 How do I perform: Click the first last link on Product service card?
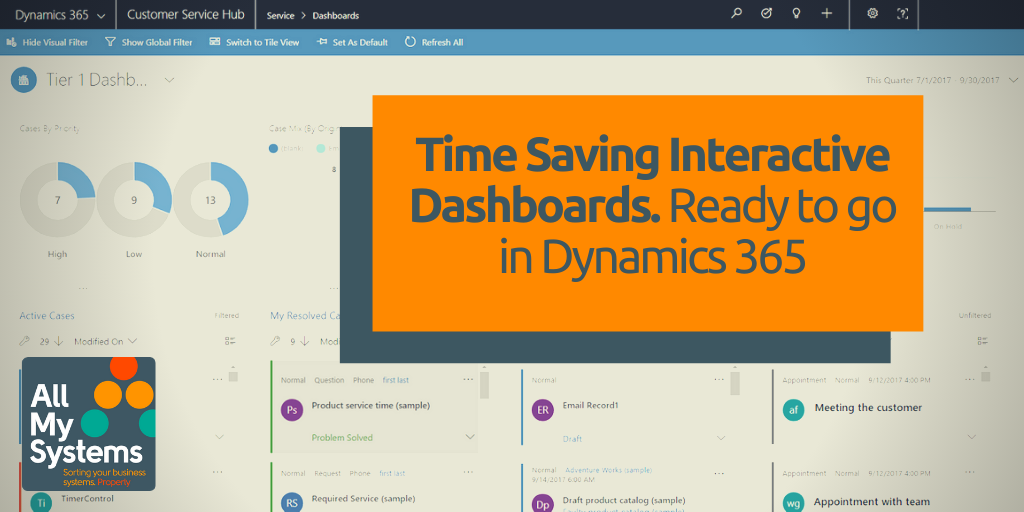tap(396, 380)
